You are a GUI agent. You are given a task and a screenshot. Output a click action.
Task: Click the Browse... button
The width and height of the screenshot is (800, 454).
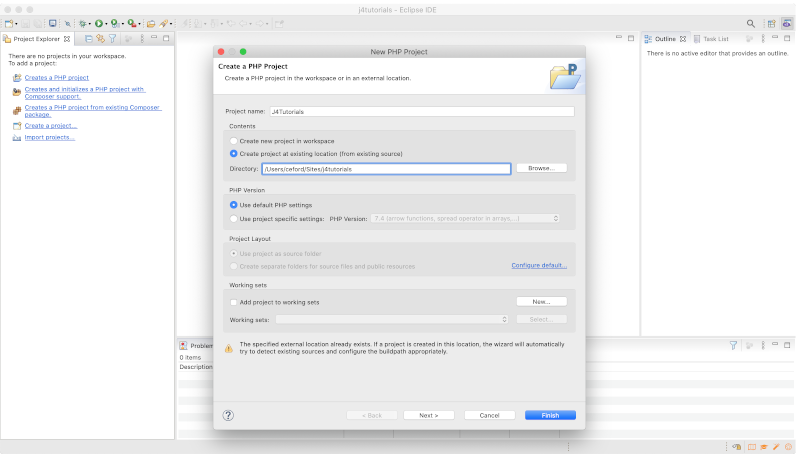(x=541, y=168)
